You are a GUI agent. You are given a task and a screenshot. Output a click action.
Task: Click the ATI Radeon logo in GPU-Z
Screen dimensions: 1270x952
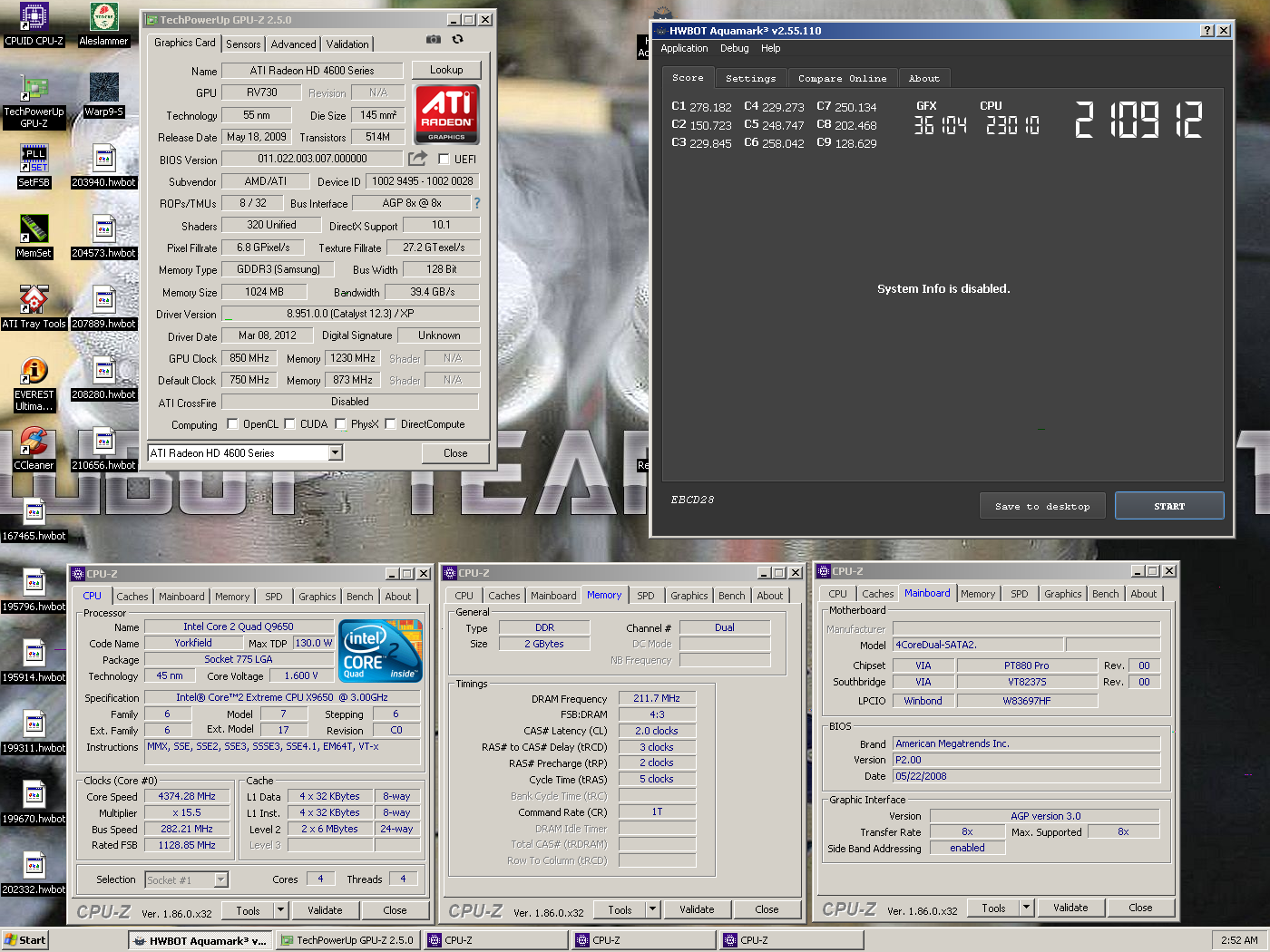point(446,114)
